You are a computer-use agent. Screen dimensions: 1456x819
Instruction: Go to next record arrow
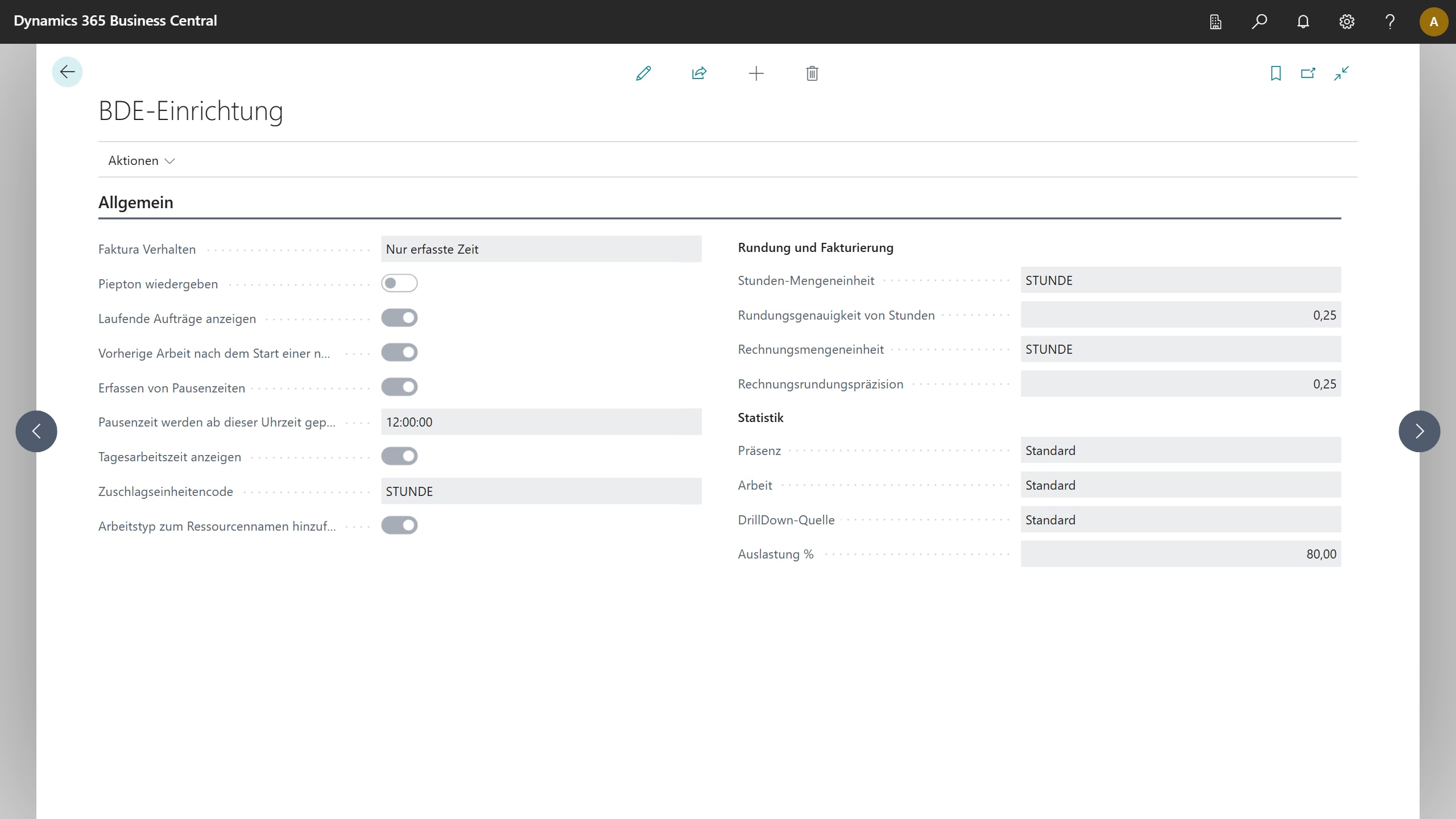pyautogui.click(x=1420, y=431)
